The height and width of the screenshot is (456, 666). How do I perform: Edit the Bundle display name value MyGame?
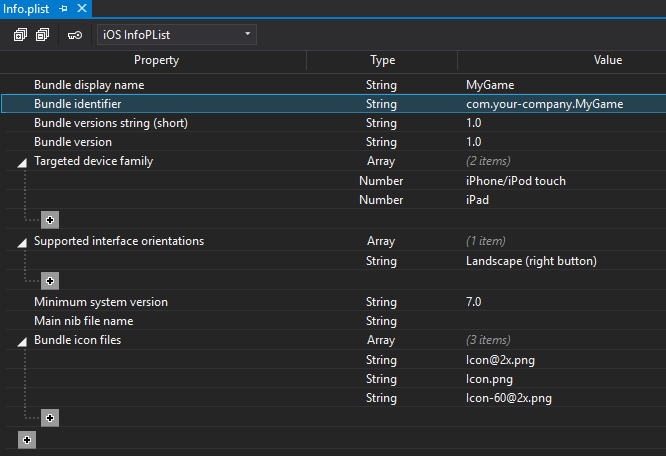[x=490, y=85]
